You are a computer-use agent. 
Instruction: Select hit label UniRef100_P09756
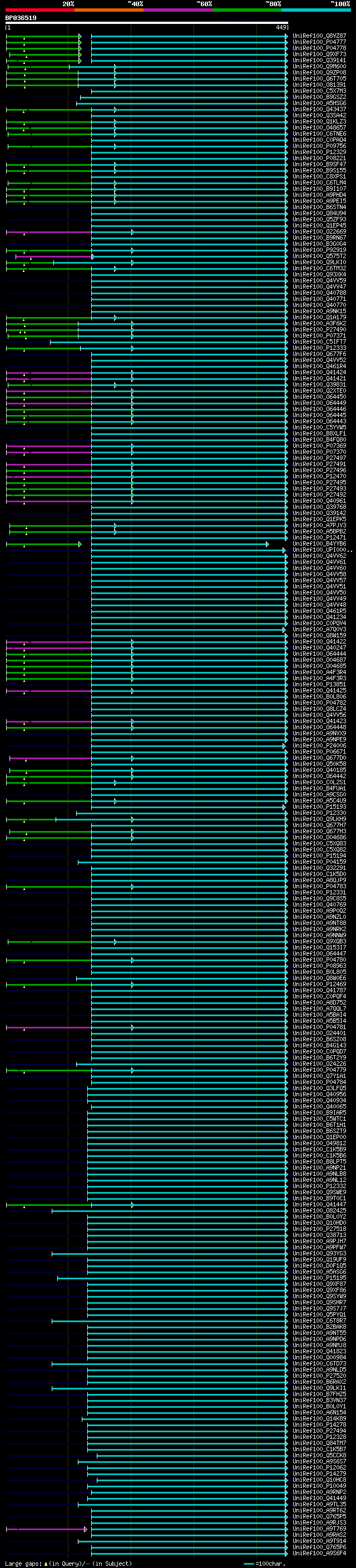(x=319, y=146)
